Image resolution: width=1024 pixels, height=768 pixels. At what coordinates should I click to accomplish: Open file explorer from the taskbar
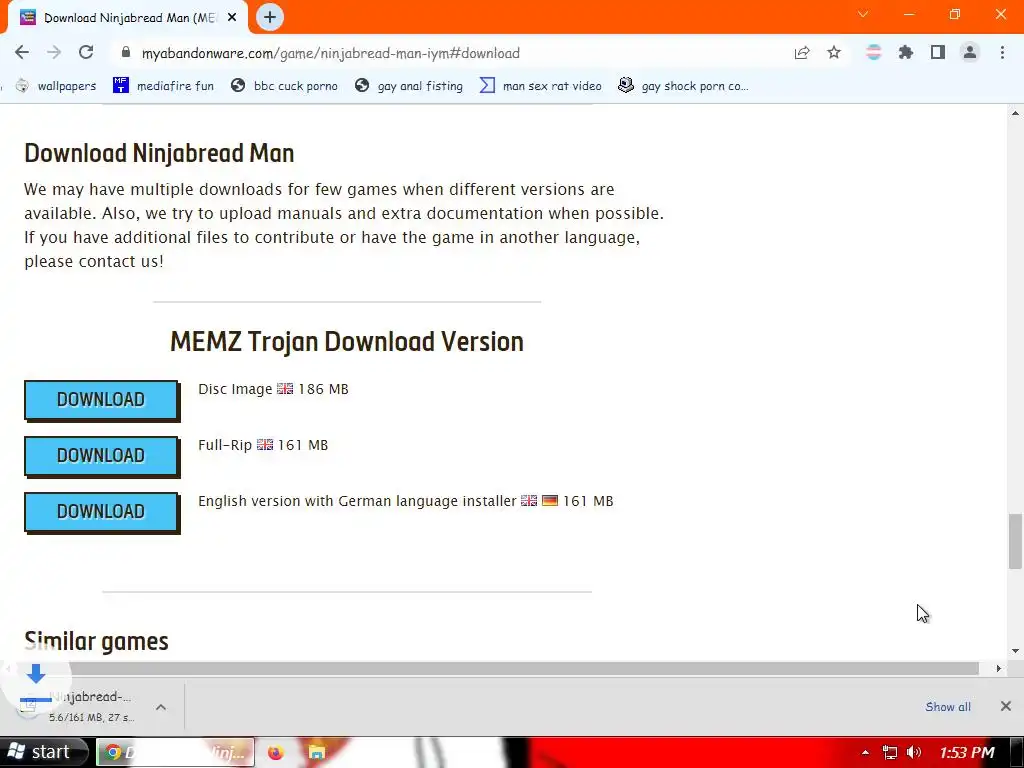coord(317,753)
